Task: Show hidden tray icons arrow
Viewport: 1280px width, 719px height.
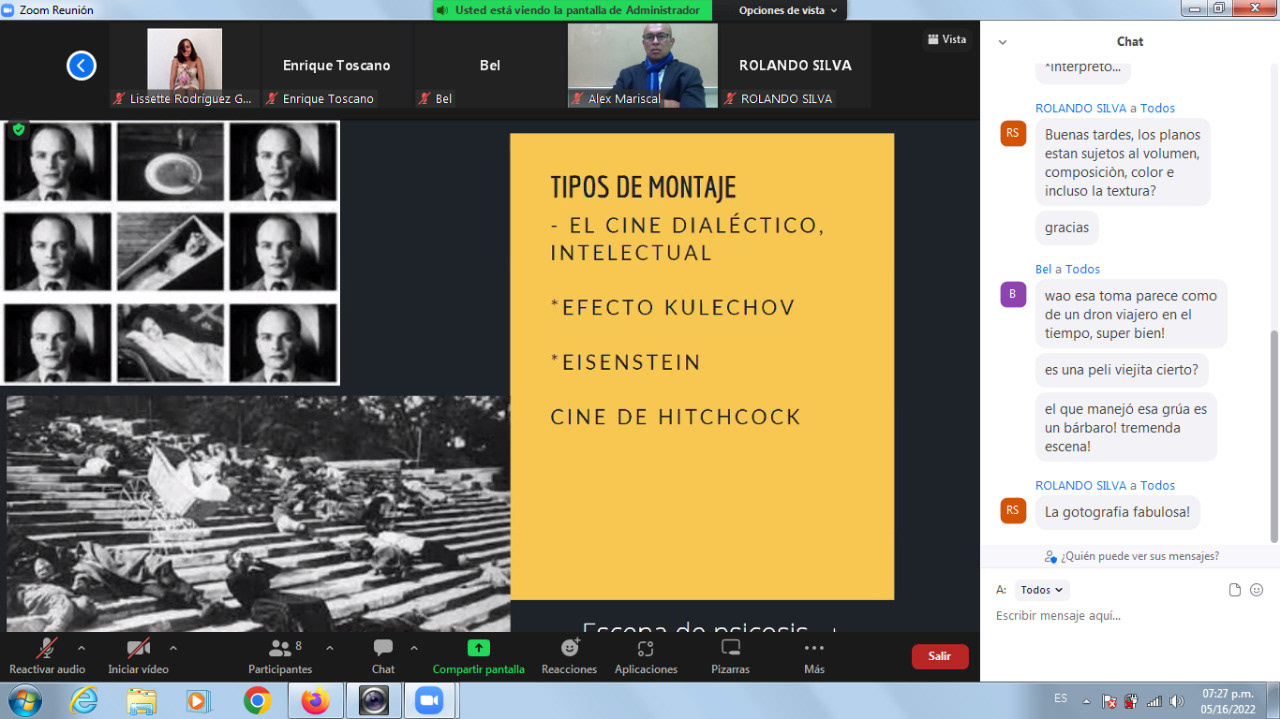Action: coord(1087,701)
